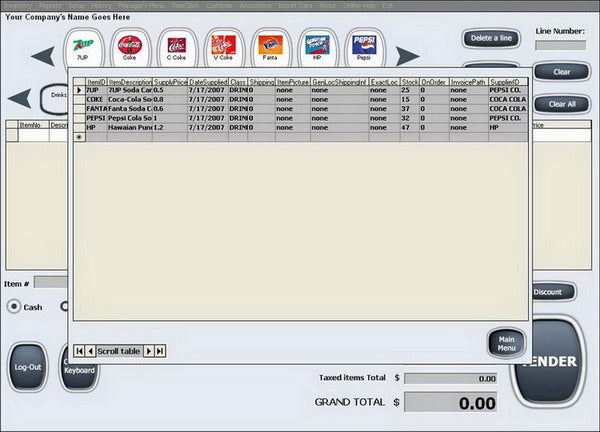Select the 7UP row selector arrow
The width and height of the screenshot is (600, 432).
tap(79, 90)
